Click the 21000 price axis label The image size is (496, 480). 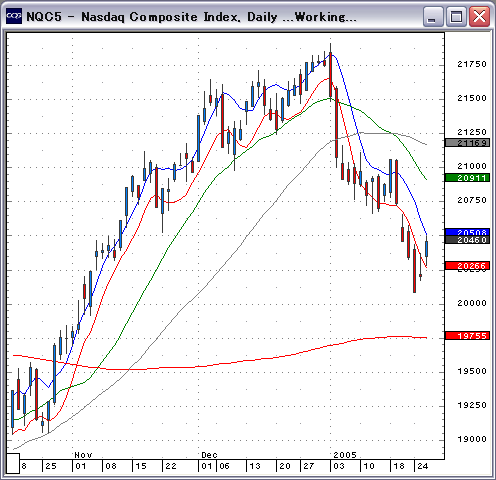click(472, 166)
